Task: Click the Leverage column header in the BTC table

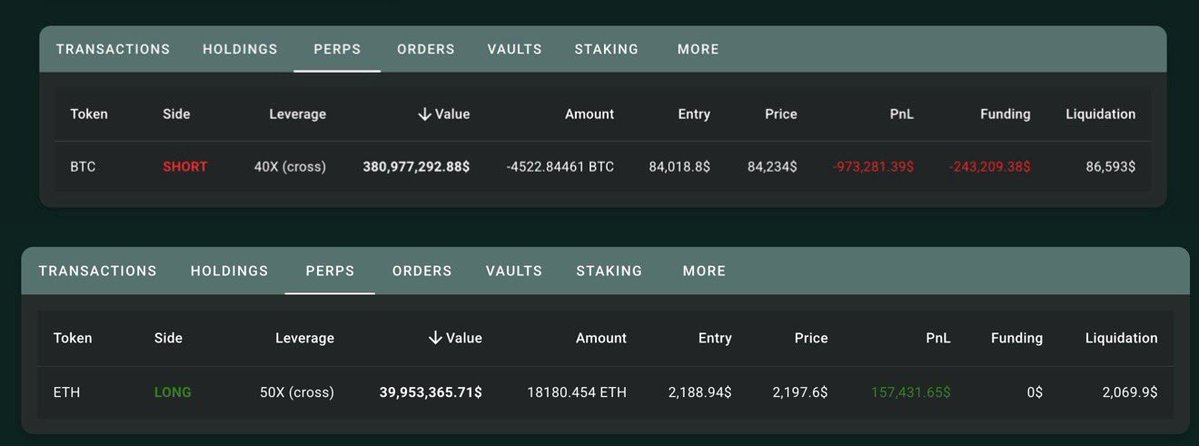Action: [297, 115]
